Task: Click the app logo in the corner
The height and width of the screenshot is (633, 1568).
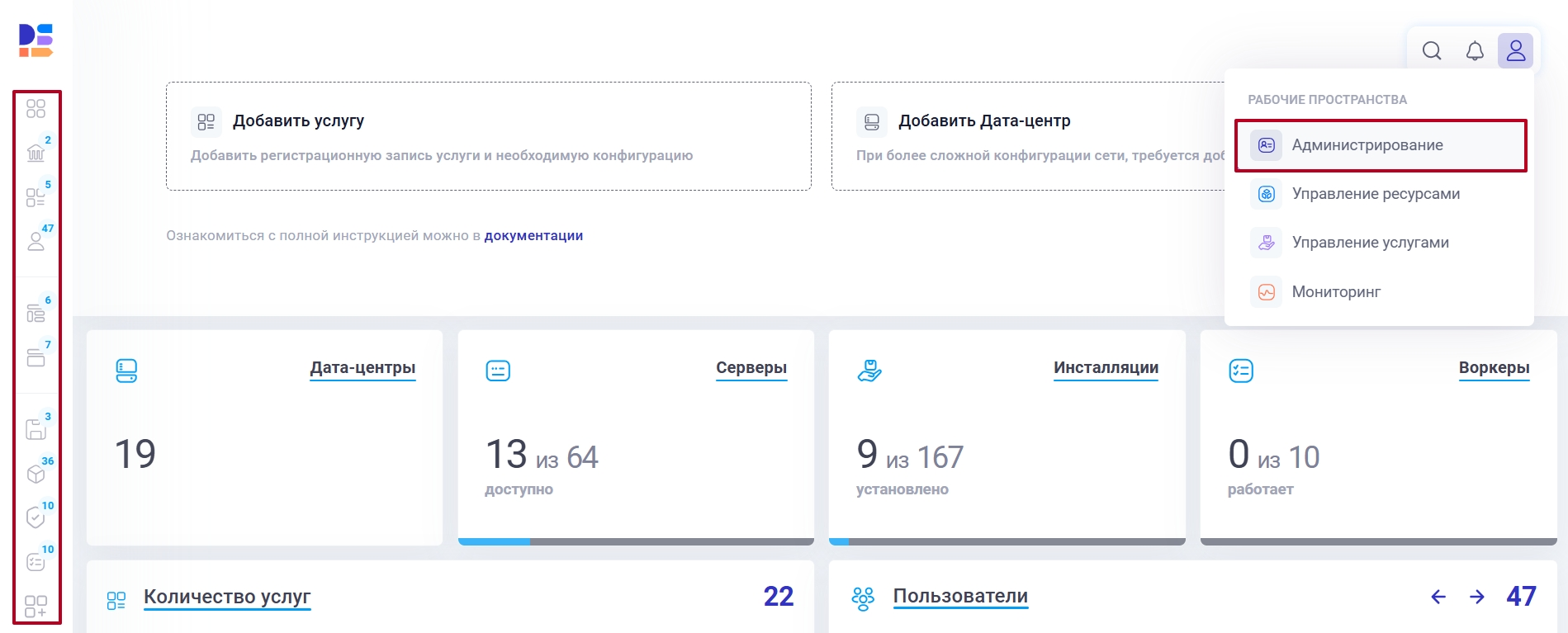Action: pos(36,40)
